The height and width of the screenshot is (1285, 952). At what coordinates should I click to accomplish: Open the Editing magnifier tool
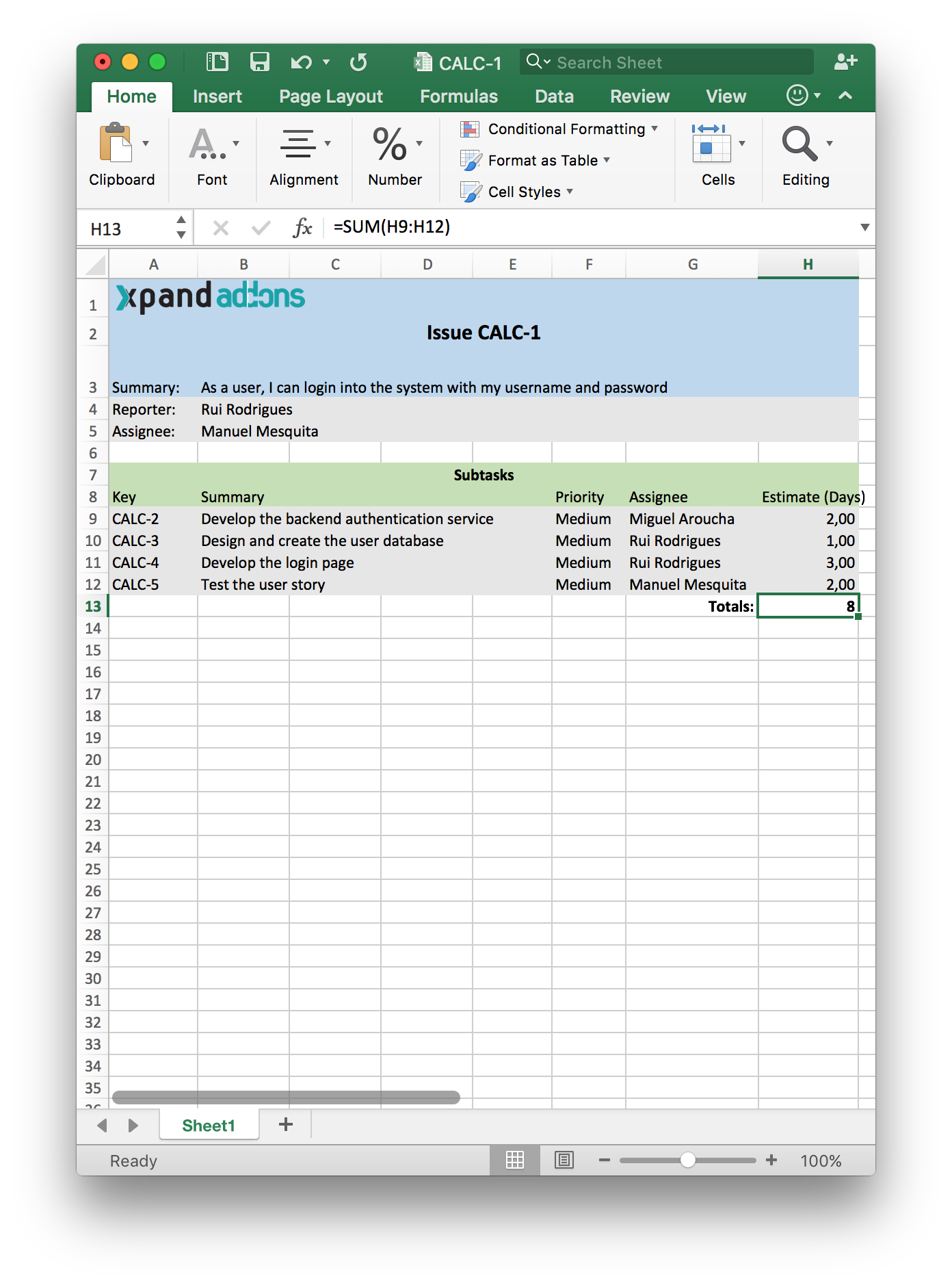[x=799, y=144]
